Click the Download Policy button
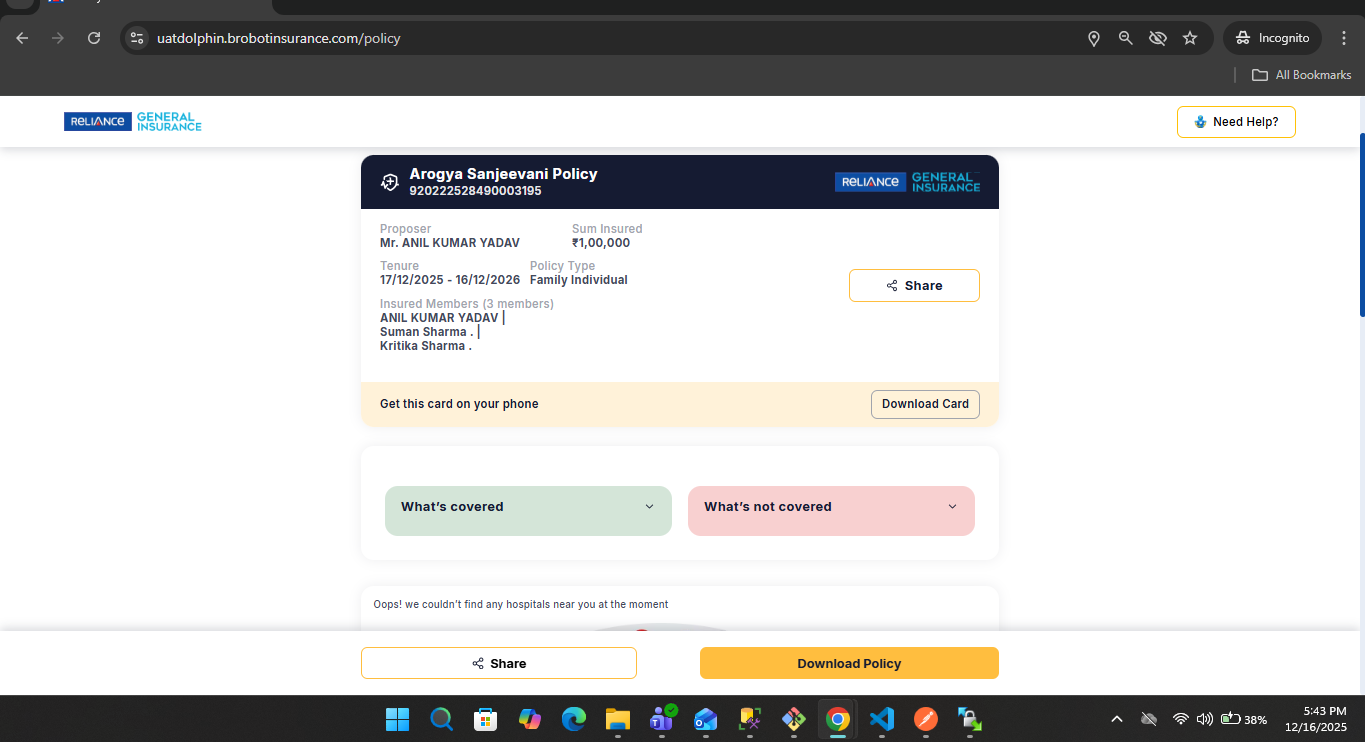The width and height of the screenshot is (1365, 742). coord(849,663)
